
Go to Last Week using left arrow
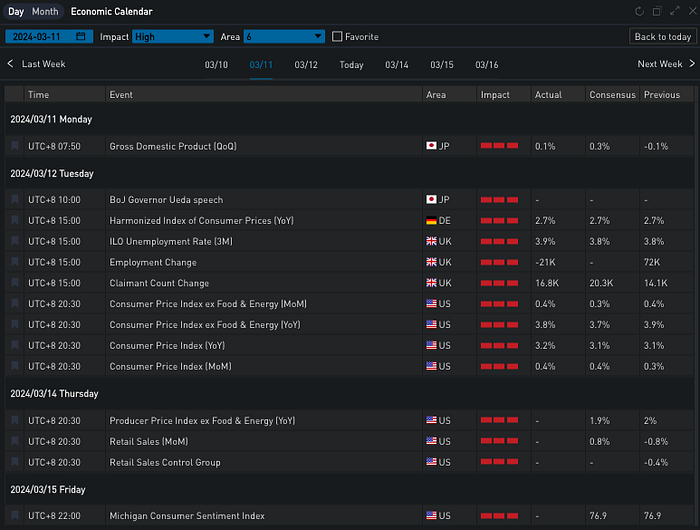[11, 64]
